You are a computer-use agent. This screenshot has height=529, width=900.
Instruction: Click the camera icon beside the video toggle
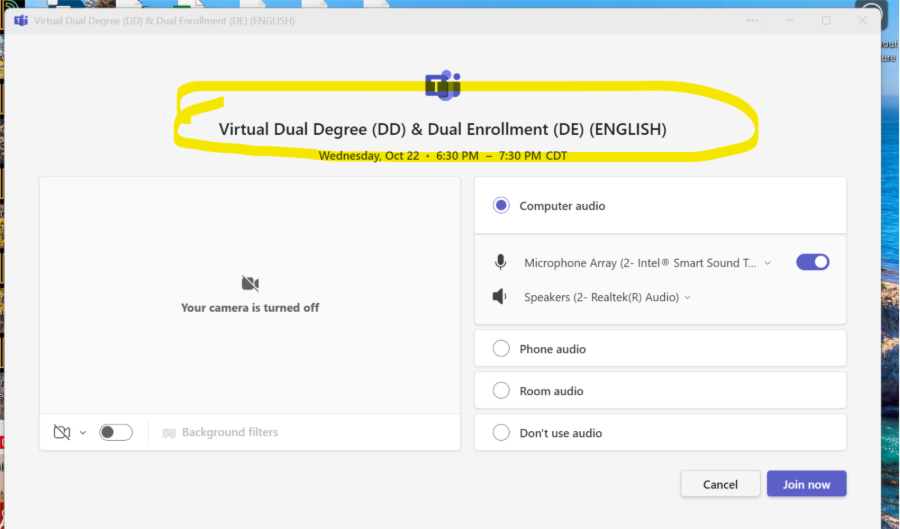pos(62,432)
